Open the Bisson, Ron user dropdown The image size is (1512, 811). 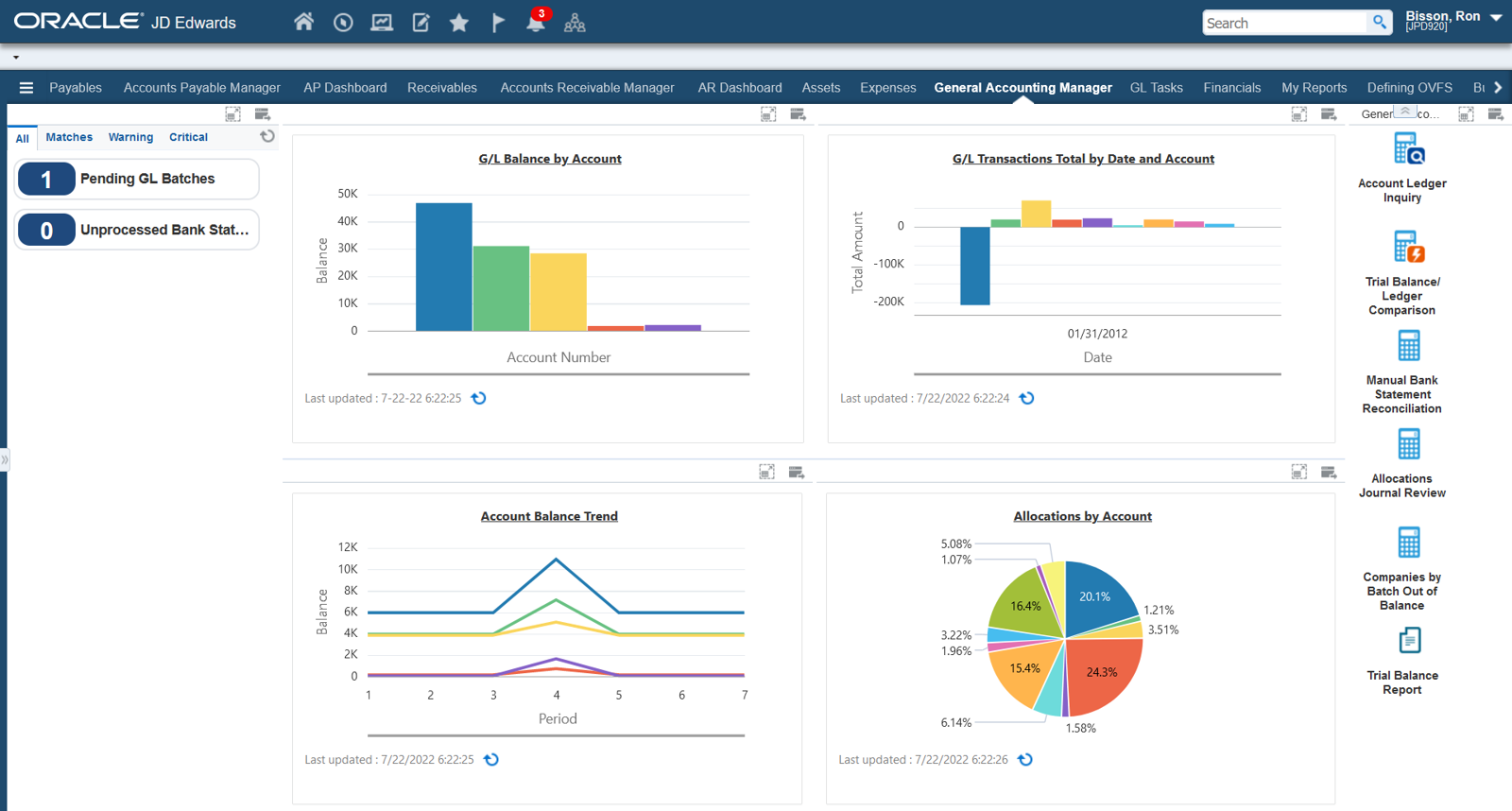pyautogui.click(x=1495, y=17)
